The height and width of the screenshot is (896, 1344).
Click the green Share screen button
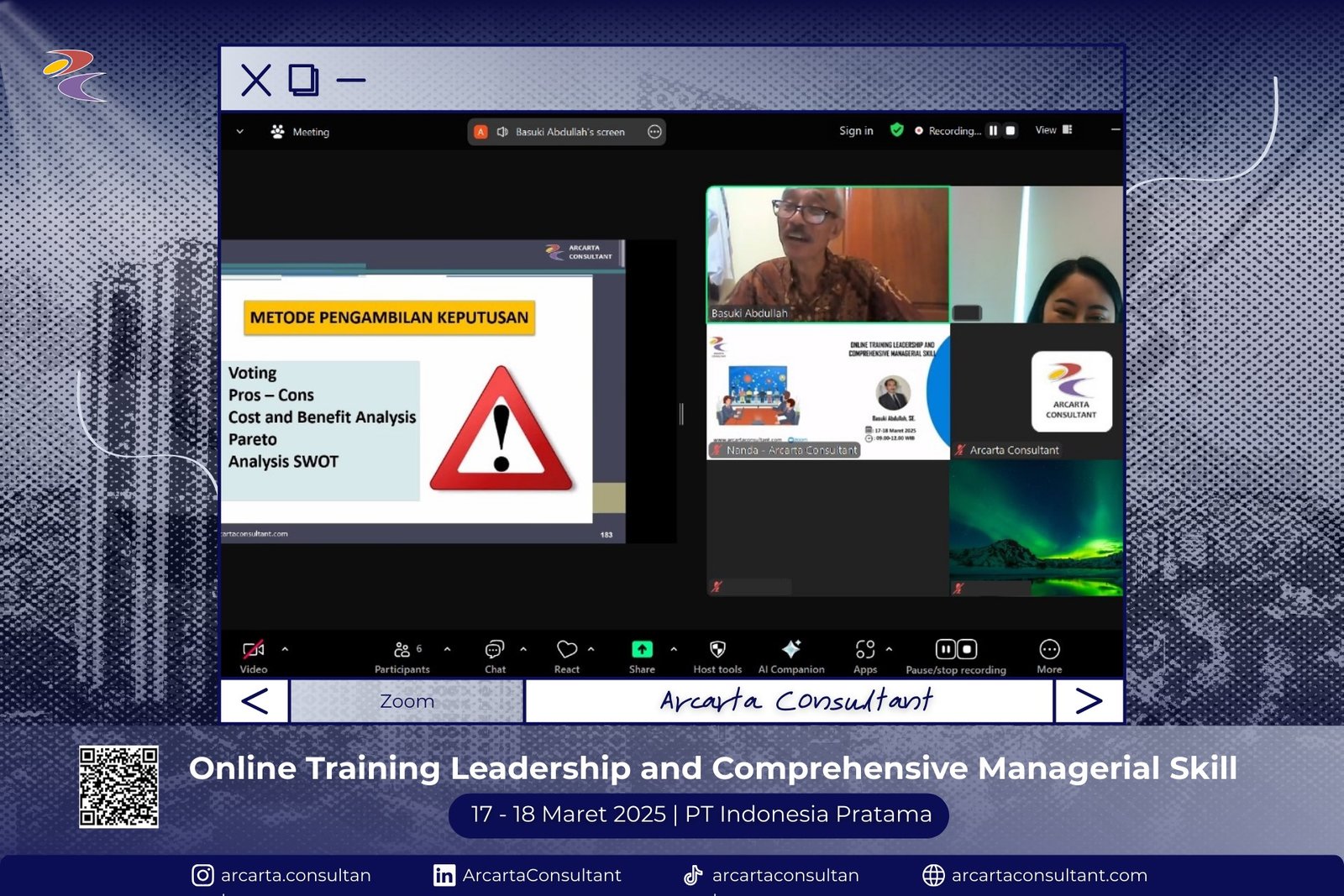642,656
